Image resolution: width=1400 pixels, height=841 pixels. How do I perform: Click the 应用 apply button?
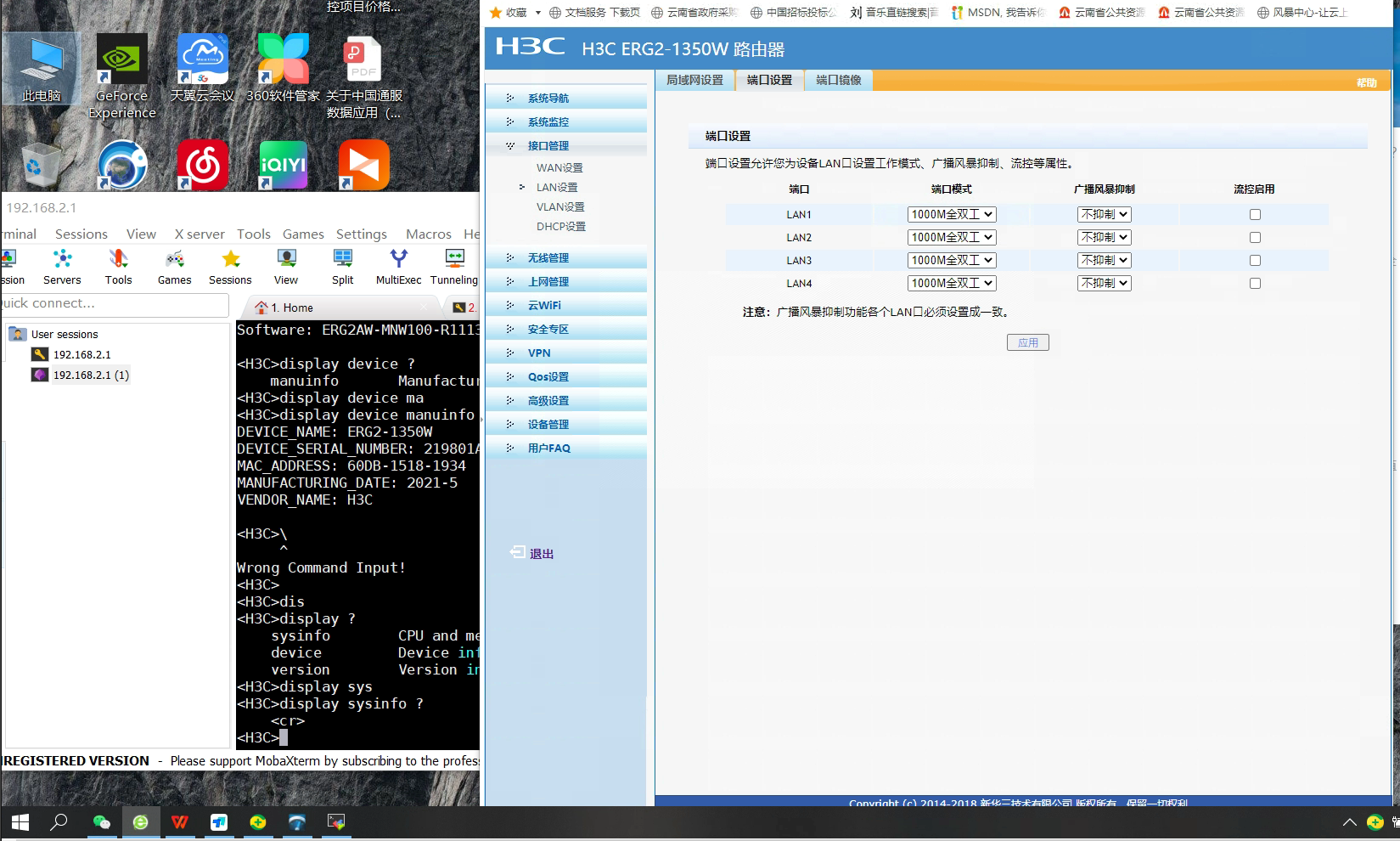click(1027, 342)
